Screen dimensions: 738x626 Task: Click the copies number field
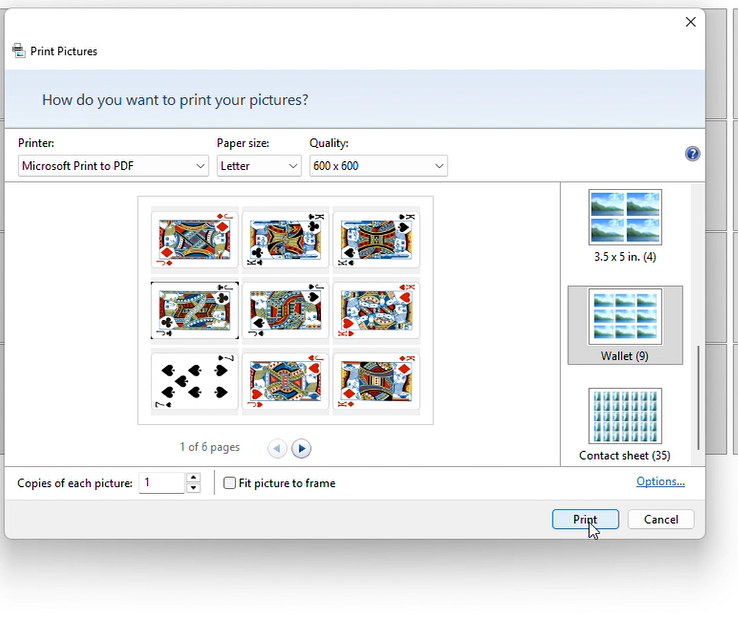pos(161,482)
